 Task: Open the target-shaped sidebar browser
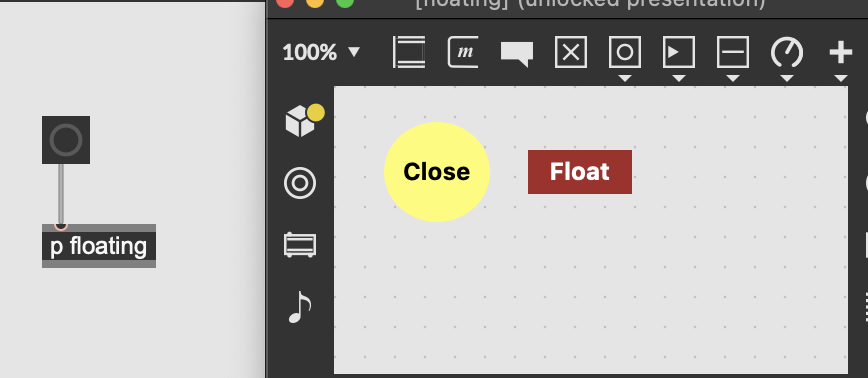[x=300, y=184]
